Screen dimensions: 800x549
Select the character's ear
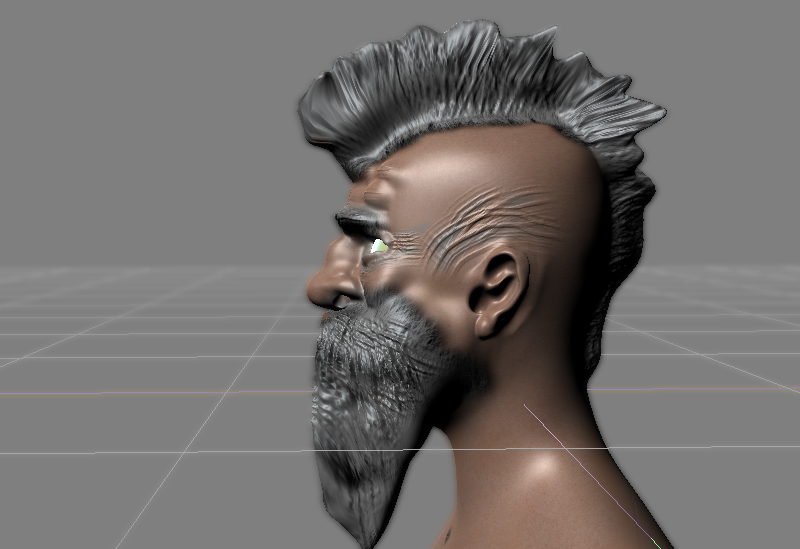pos(498,292)
